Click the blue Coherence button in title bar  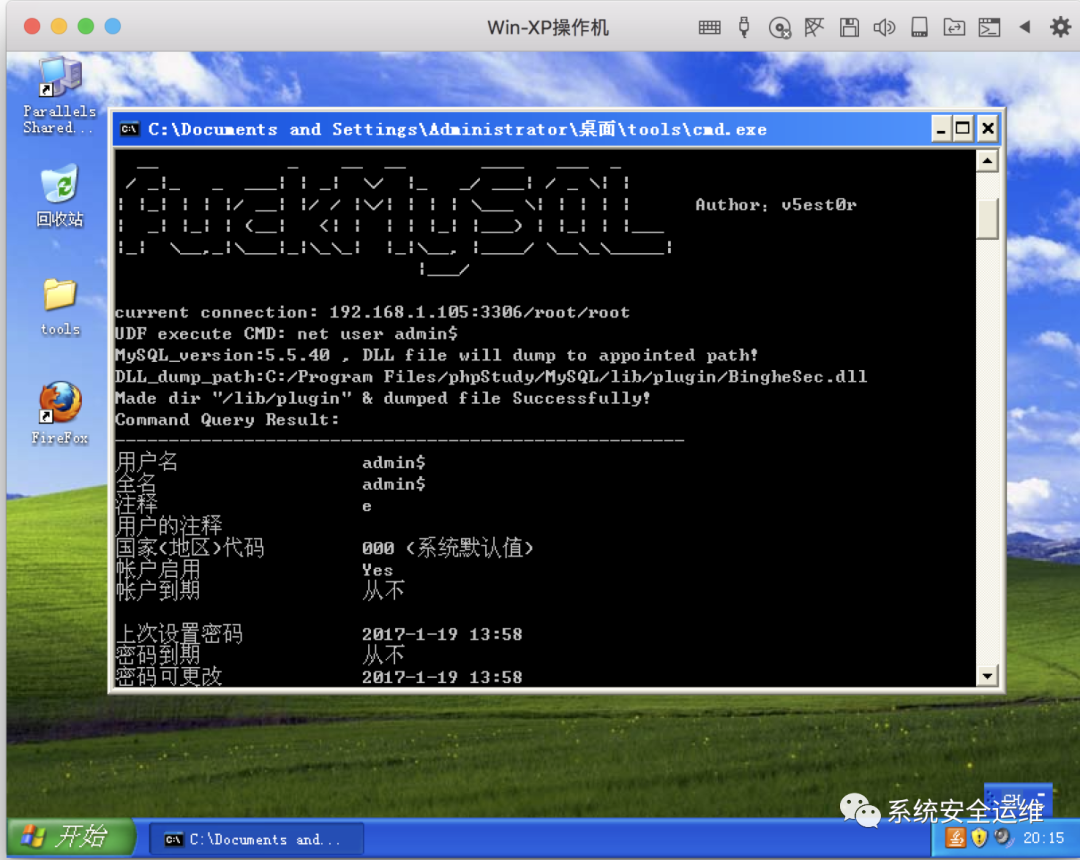coord(113,26)
